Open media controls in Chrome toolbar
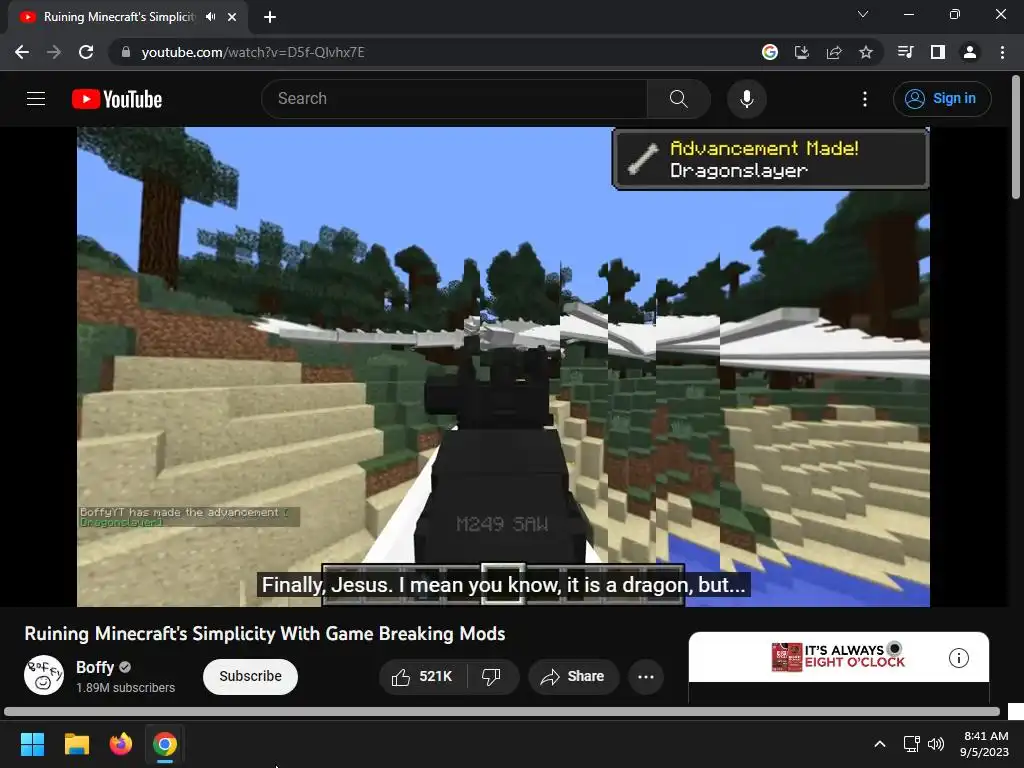Image resolution: width=1024 pixels, height=768 pixels. click(906, 52)
